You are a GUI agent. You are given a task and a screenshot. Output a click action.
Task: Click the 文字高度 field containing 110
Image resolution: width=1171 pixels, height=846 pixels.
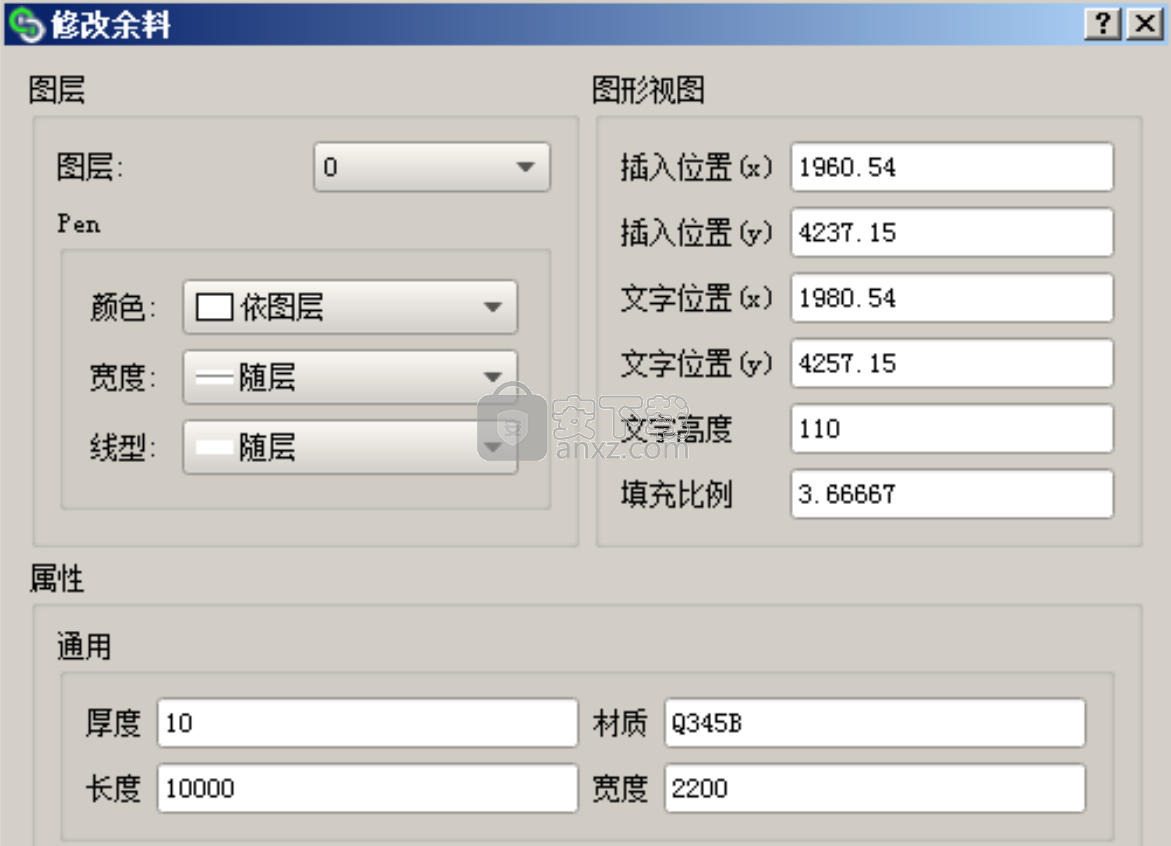(951, 429)
